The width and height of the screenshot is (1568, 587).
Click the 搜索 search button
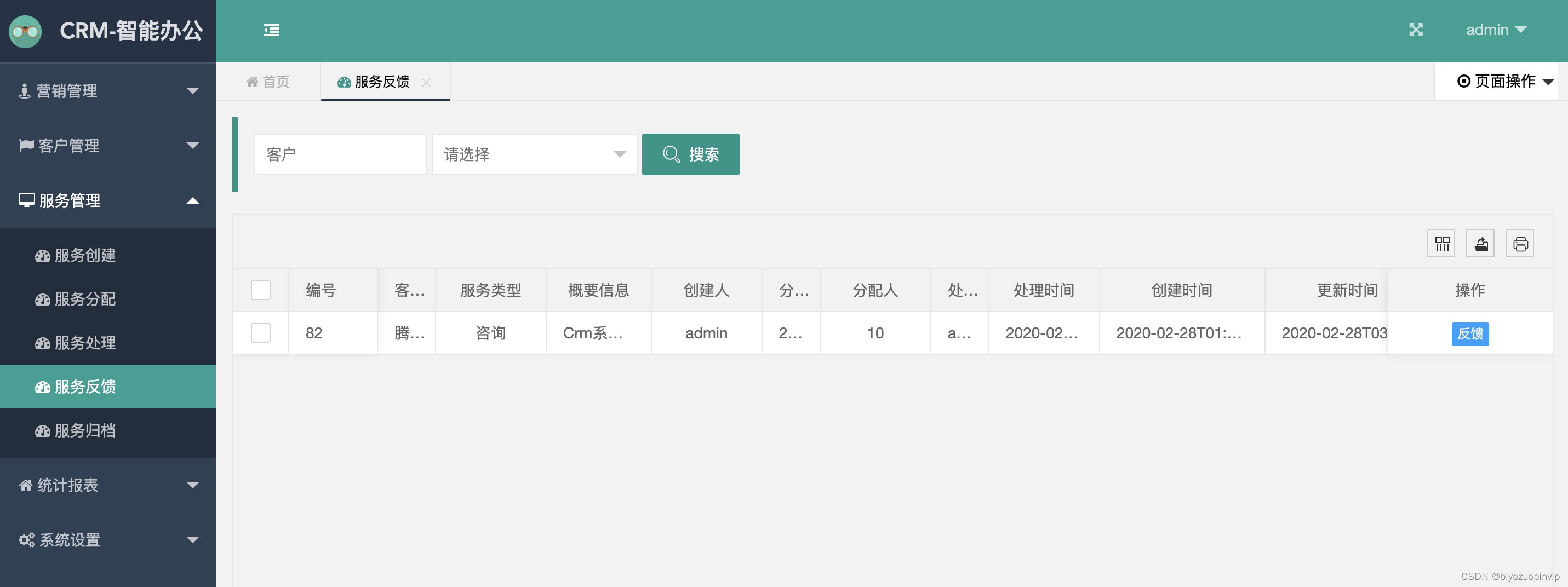(x=691, y=154)
